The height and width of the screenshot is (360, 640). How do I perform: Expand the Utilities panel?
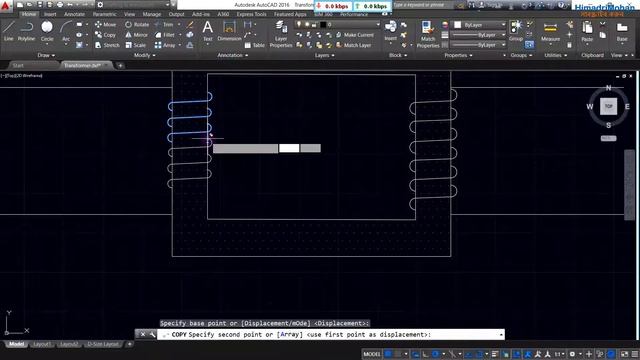tap(556, 55)
